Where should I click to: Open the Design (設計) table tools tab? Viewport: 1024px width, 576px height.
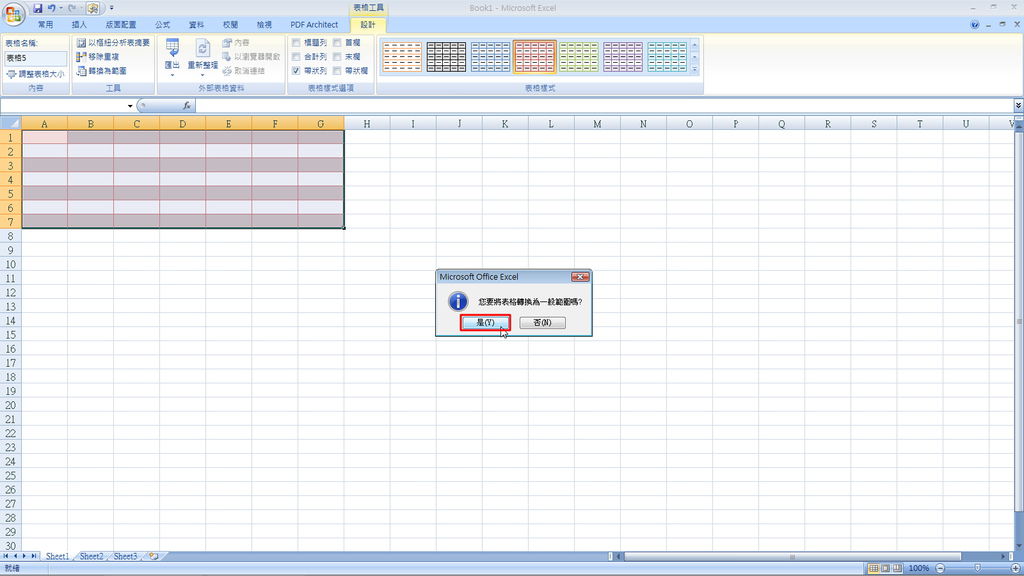(x=368, y=25)
